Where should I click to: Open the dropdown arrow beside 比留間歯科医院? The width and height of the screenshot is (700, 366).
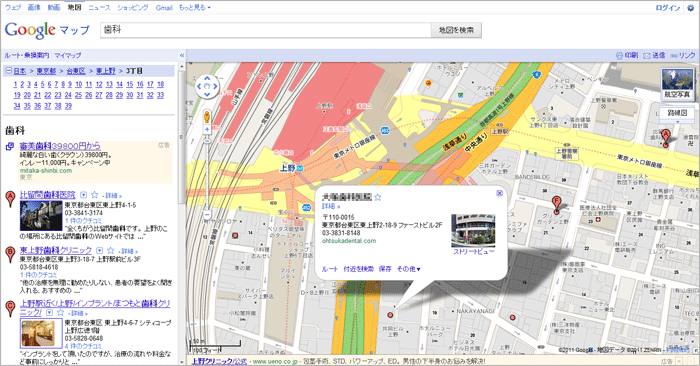[83, 195]
